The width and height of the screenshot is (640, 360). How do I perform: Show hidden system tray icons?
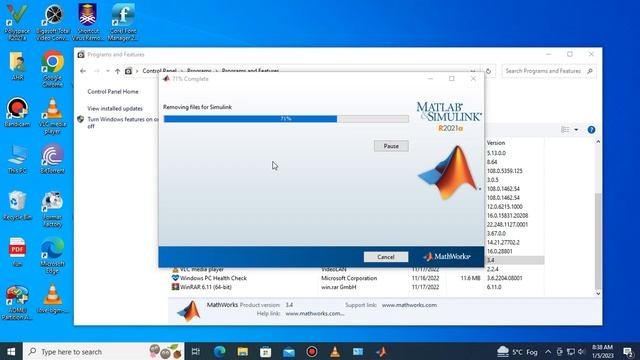(x=548, y=351)
